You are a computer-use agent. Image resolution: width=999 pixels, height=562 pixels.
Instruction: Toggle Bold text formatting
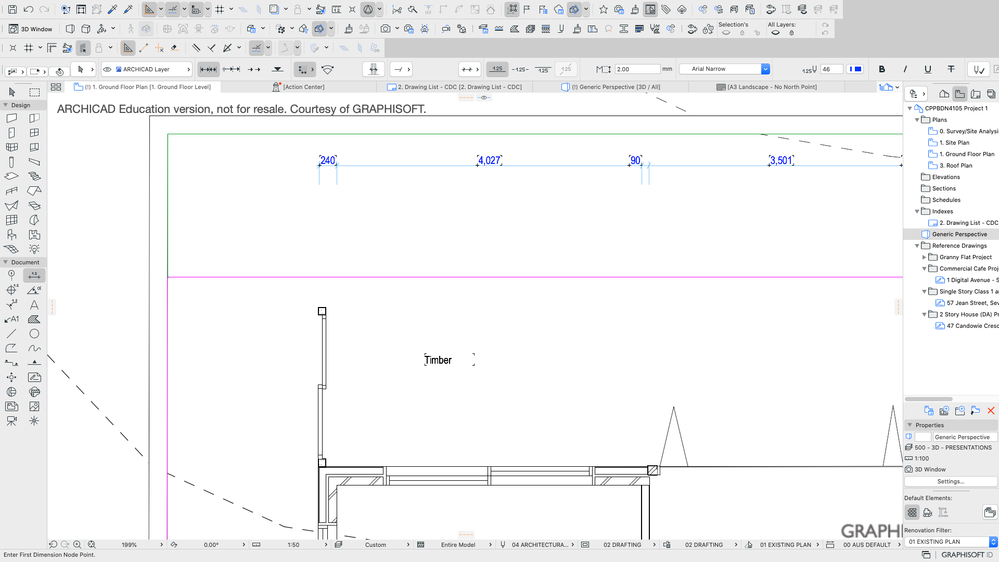(x=881, y=69)
